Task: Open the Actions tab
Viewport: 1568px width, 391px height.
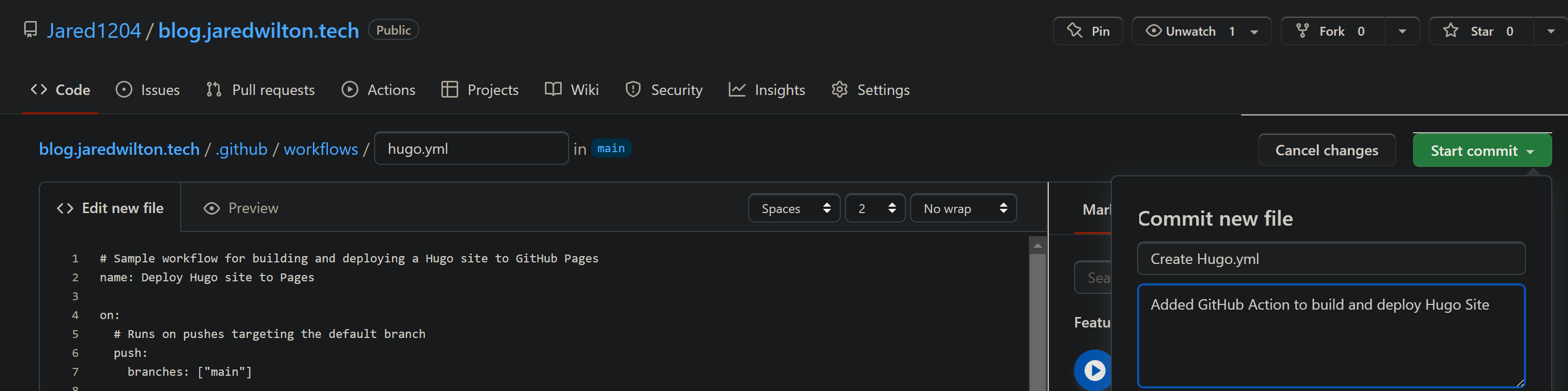Action: [x=379, y=90]
